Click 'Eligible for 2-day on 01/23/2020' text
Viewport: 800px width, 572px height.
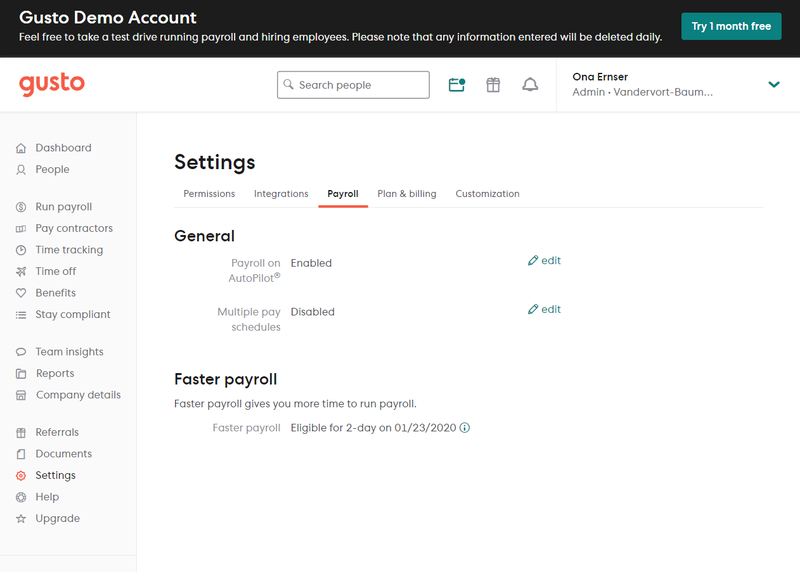[373, 428]
